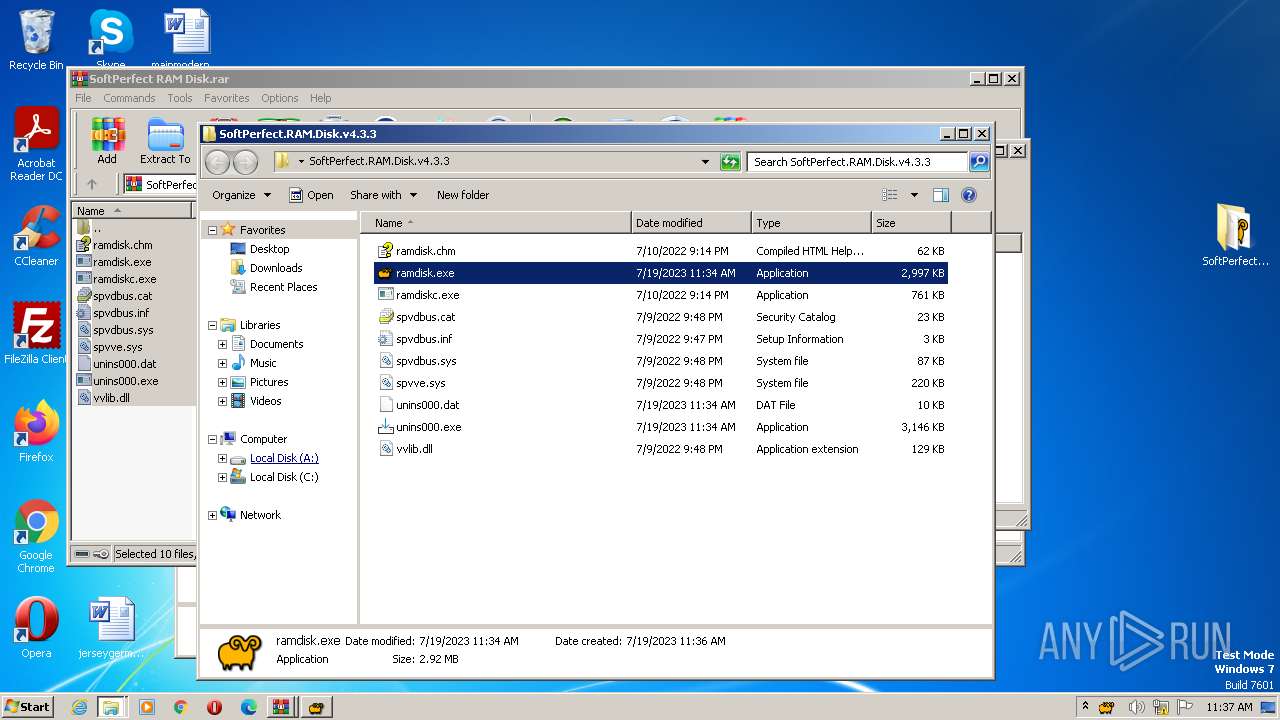The height and width of the screenshot is (720, 1280).
Task: Click the address bar path SoftPerfect.RAM.Disk.v4.3.3
Action: click(x=379, y=161)
